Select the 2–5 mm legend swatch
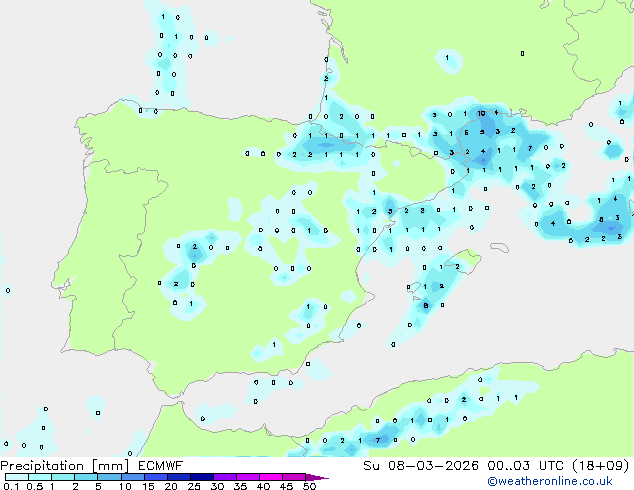Viewport: 634px width, 490px height. (x=86, y=477)
